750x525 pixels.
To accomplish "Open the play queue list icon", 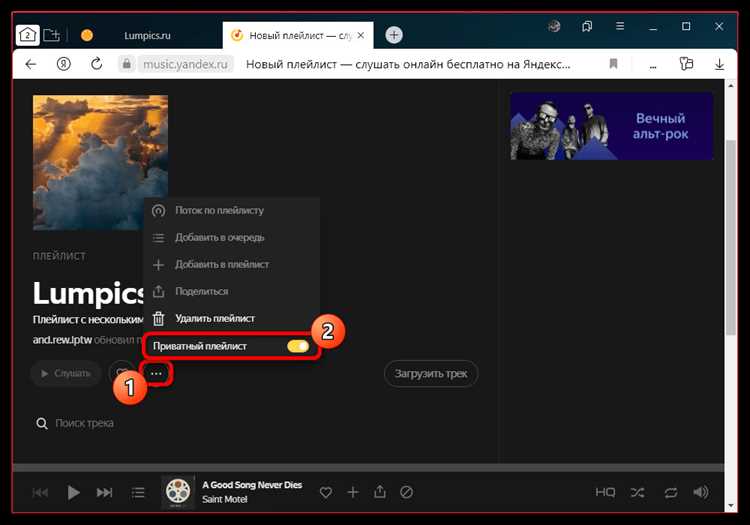I will [138, 492].
